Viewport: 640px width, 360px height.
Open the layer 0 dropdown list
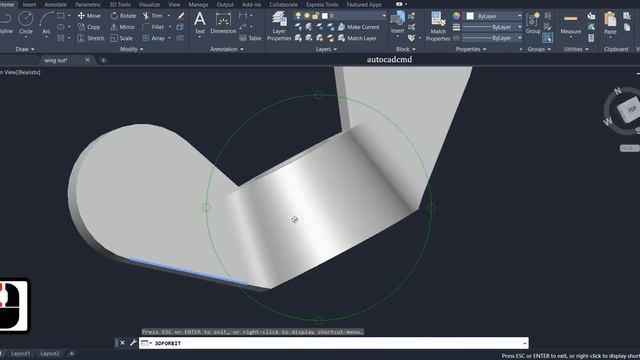pos(384,16)
